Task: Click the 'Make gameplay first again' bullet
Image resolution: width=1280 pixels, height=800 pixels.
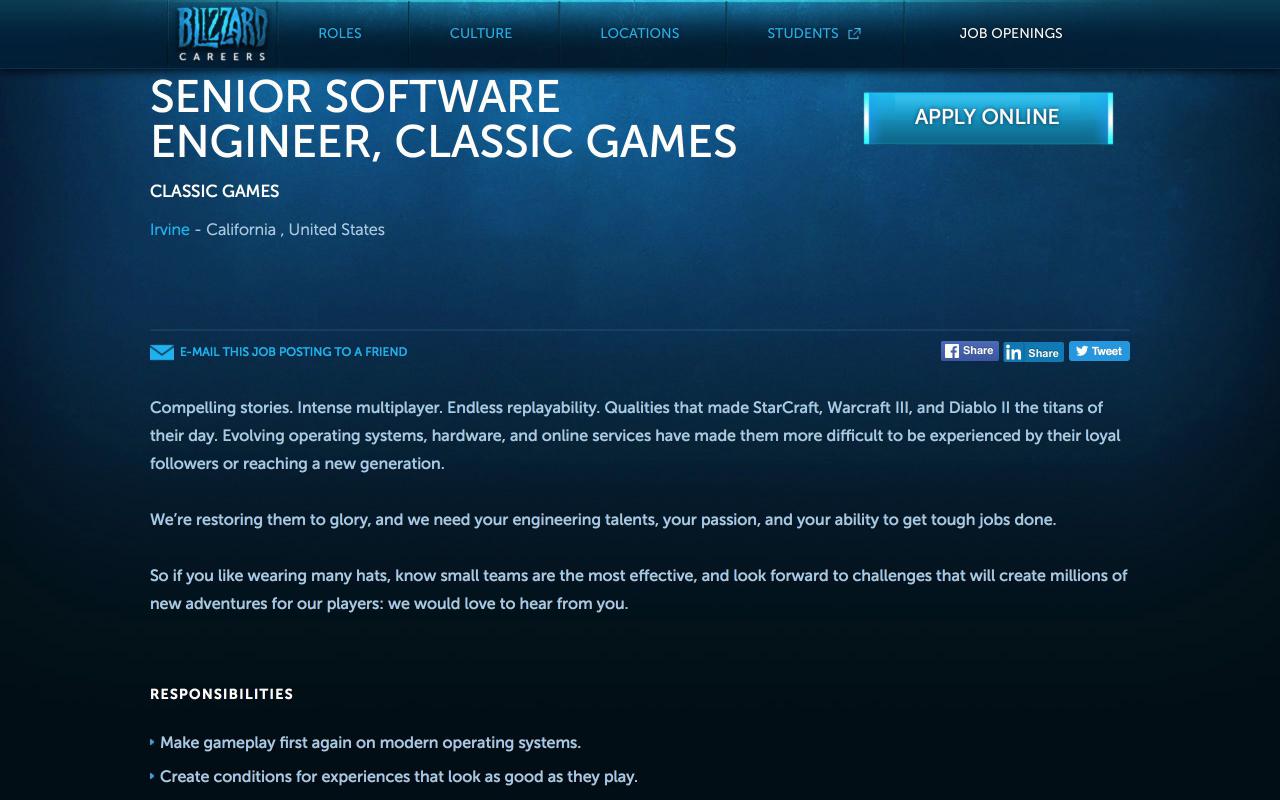Action: pos(370,743)
